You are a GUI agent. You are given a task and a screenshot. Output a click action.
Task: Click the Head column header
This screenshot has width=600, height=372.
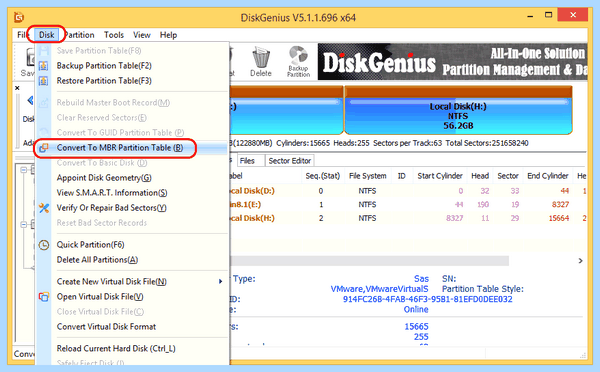click(480, 176)
